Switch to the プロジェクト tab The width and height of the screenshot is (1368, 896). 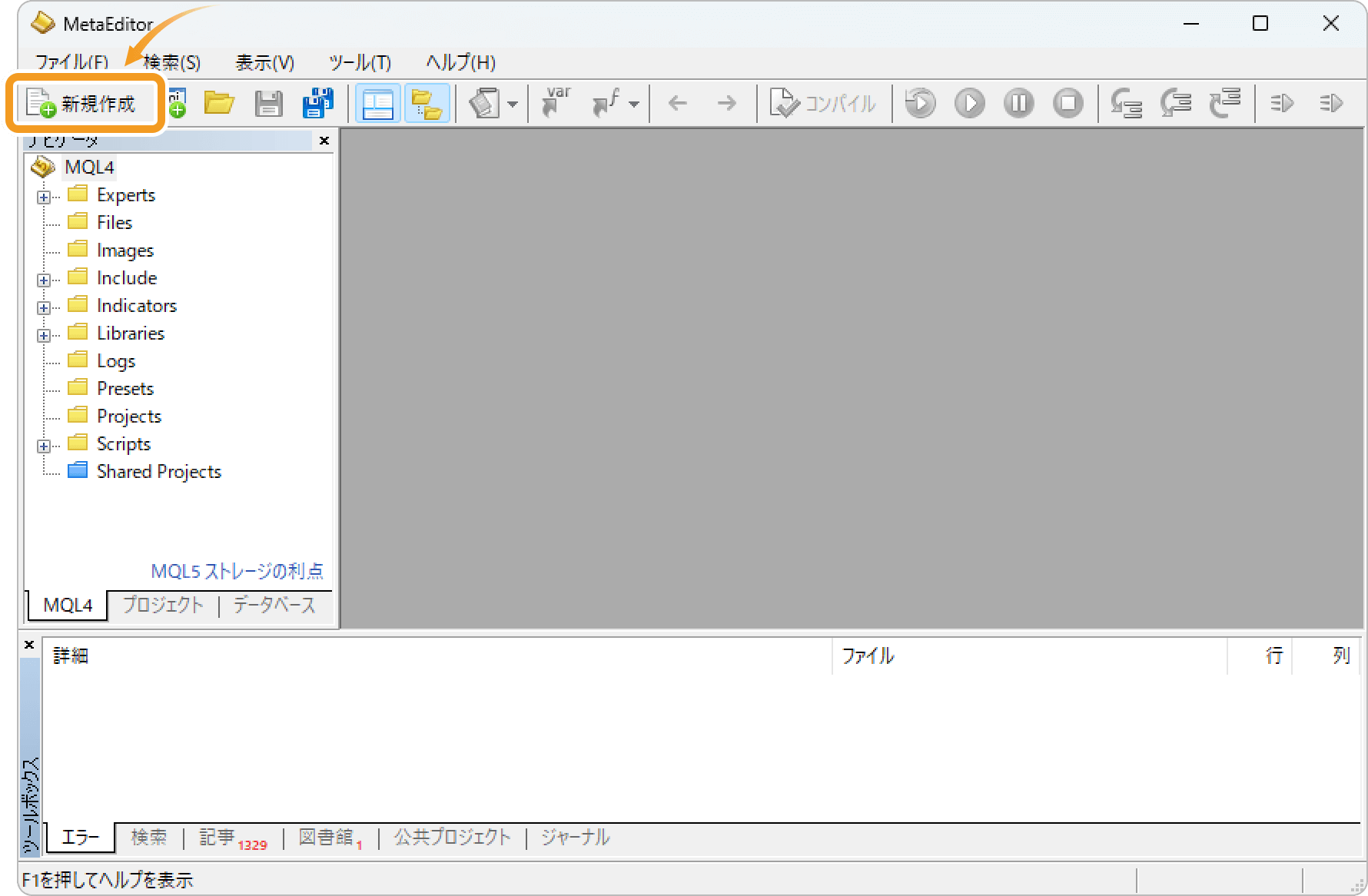tap(163, 605)
